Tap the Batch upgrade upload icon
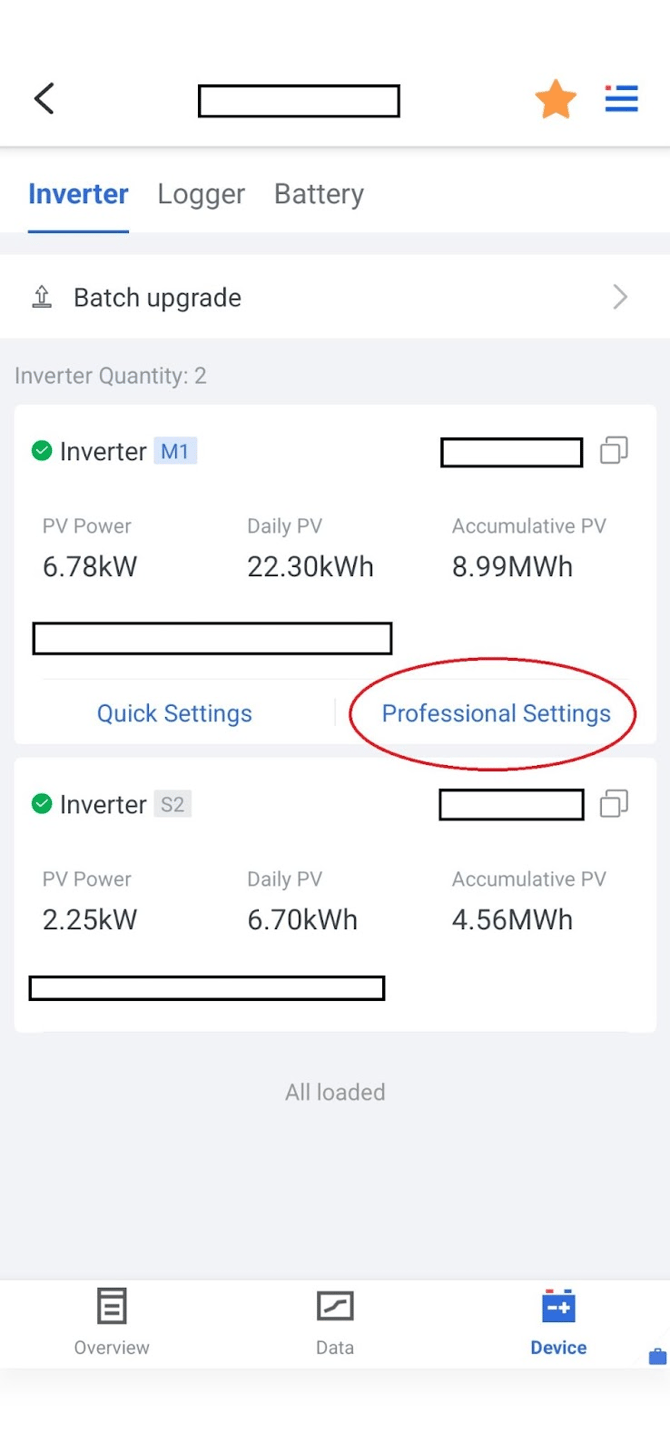 pyautogui.click(x=42, y=297)
